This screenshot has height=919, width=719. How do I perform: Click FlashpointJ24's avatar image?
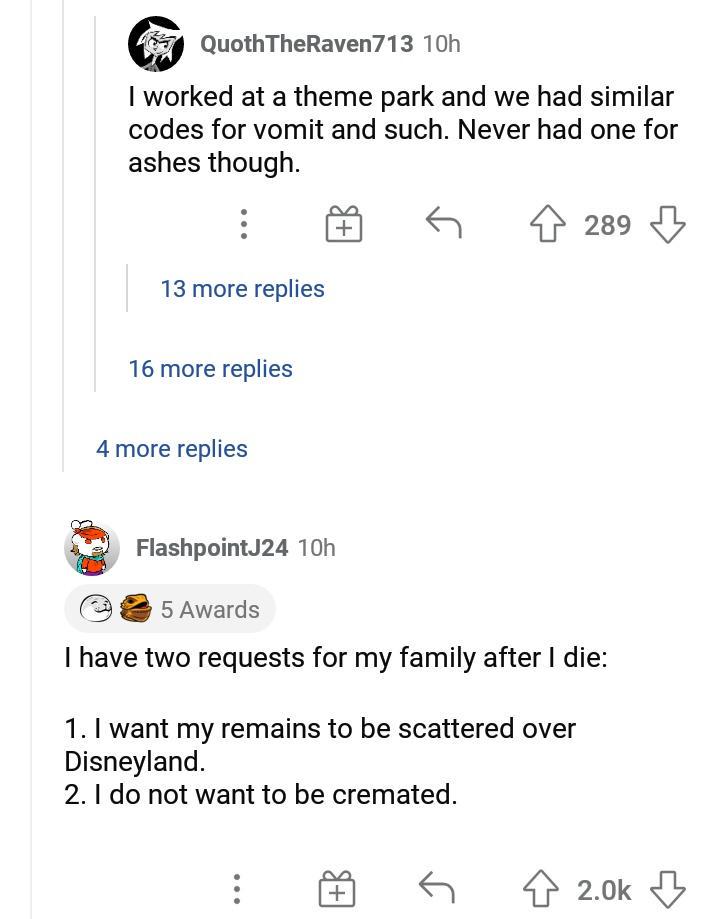(91, 548)
